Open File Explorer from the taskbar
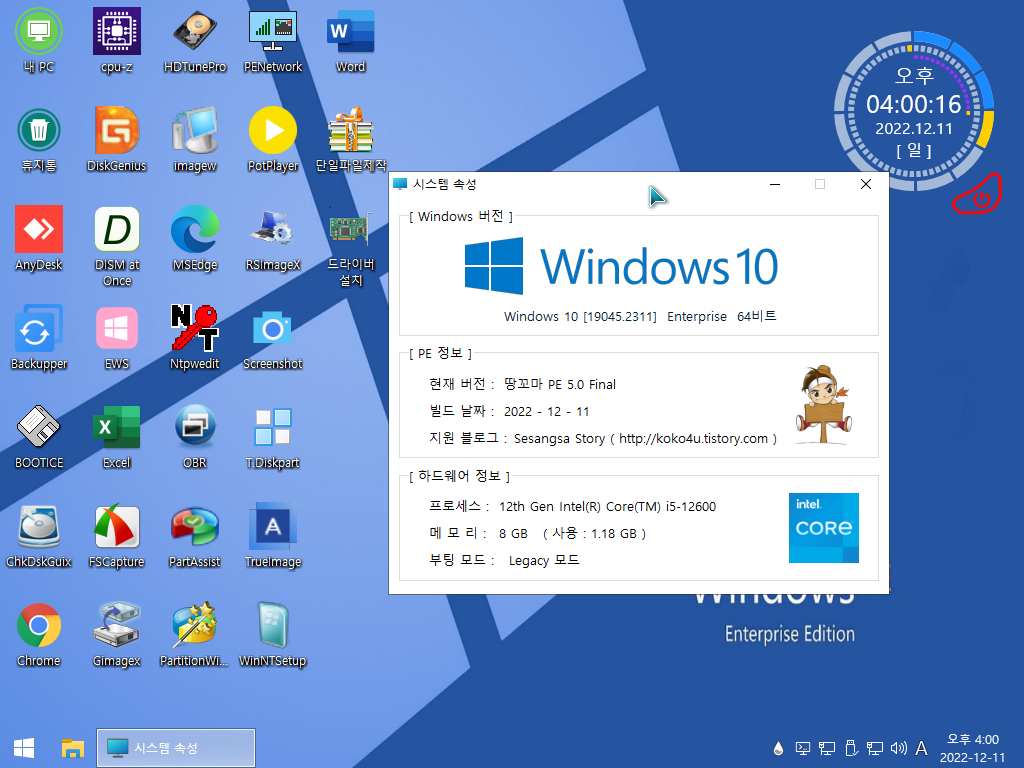 73,748
